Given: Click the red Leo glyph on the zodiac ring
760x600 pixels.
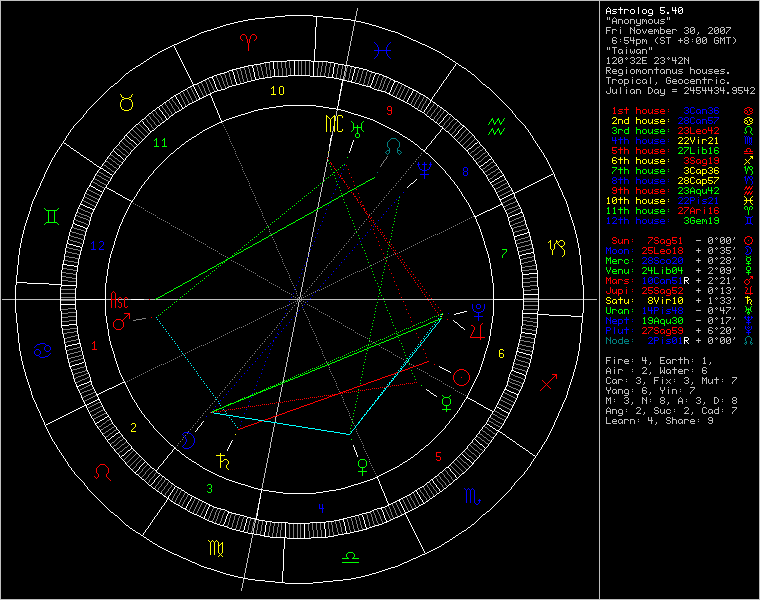Looking at the screenshot, I should click(102, 472).
